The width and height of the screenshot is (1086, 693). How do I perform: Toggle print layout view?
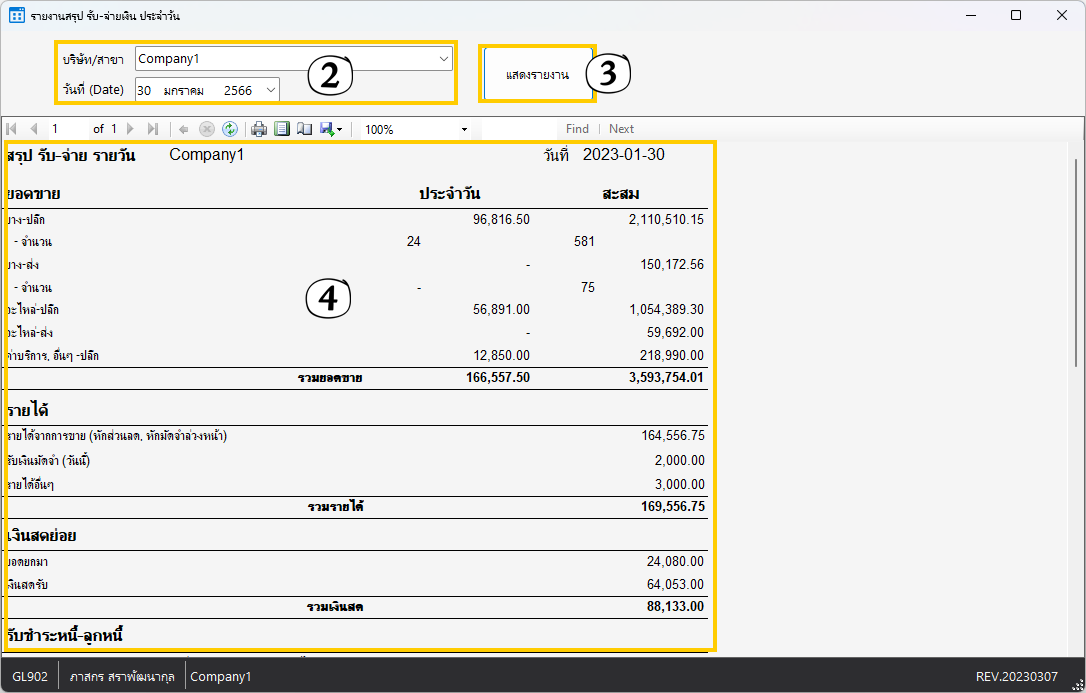click(x=282, y=129)
